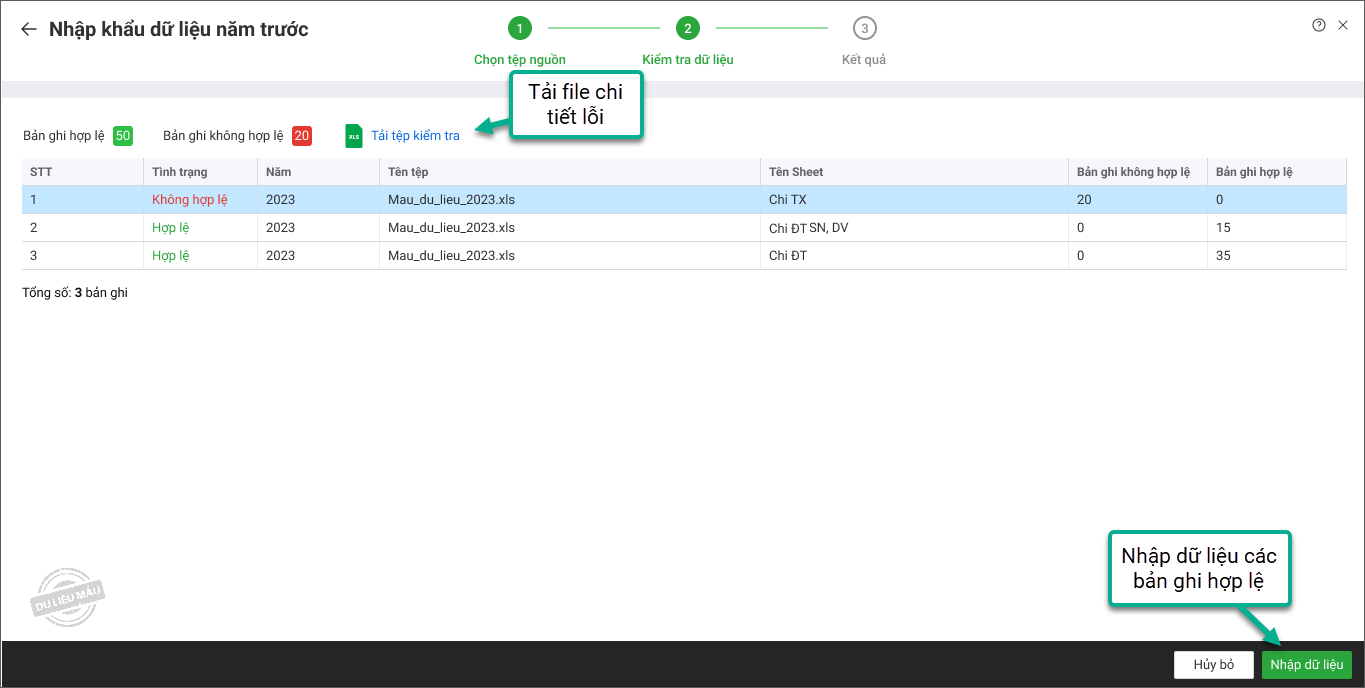The image size is (1365, 688).
Task: Close the import dialog with X
Action: pyautogui.click(x=1343, y=26)
